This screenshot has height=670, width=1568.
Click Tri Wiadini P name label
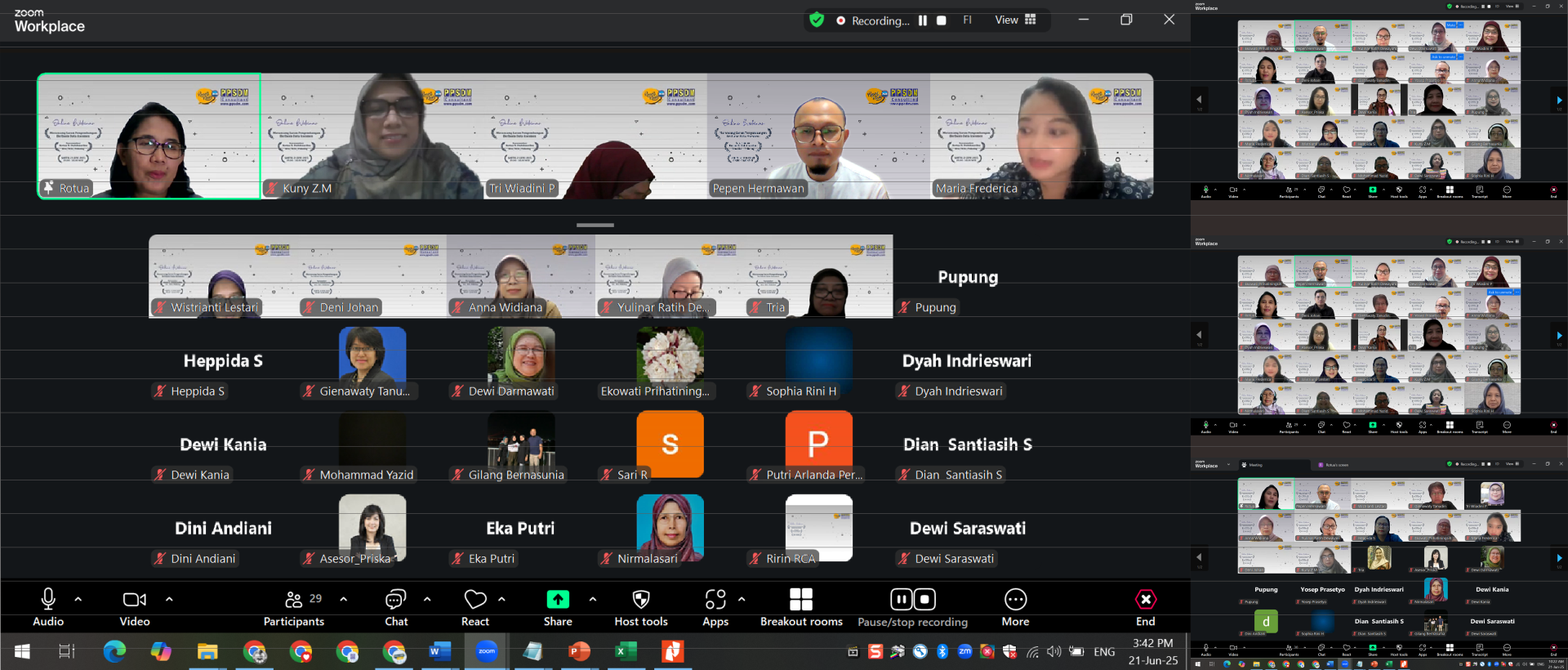521,188
